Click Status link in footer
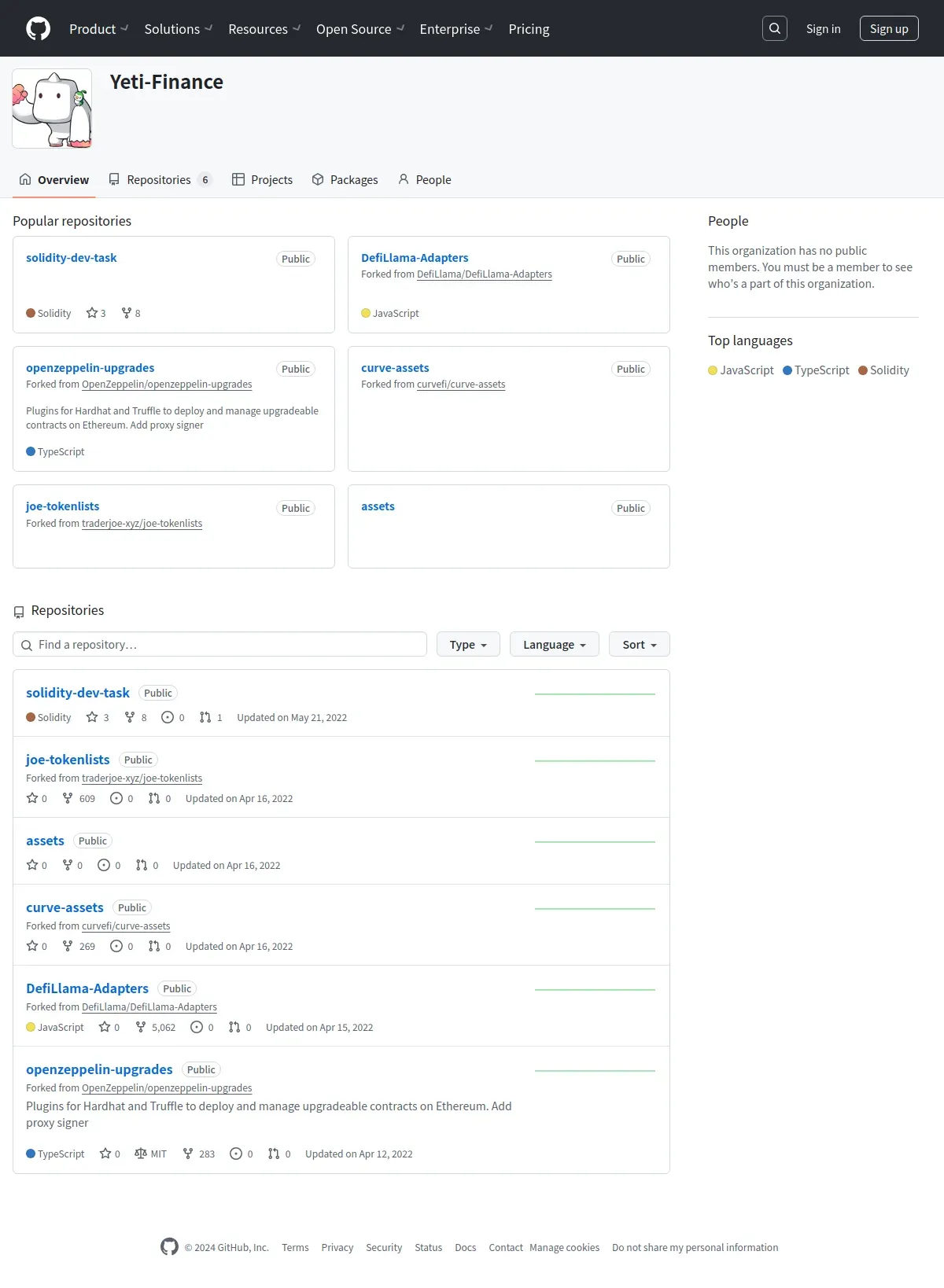 click(428, 1248)
